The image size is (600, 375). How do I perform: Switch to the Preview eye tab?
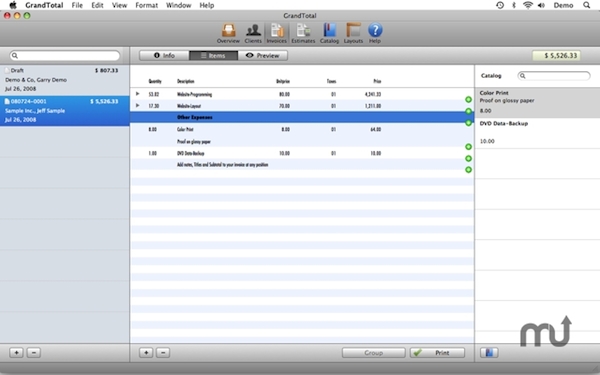tap(262, 55)
